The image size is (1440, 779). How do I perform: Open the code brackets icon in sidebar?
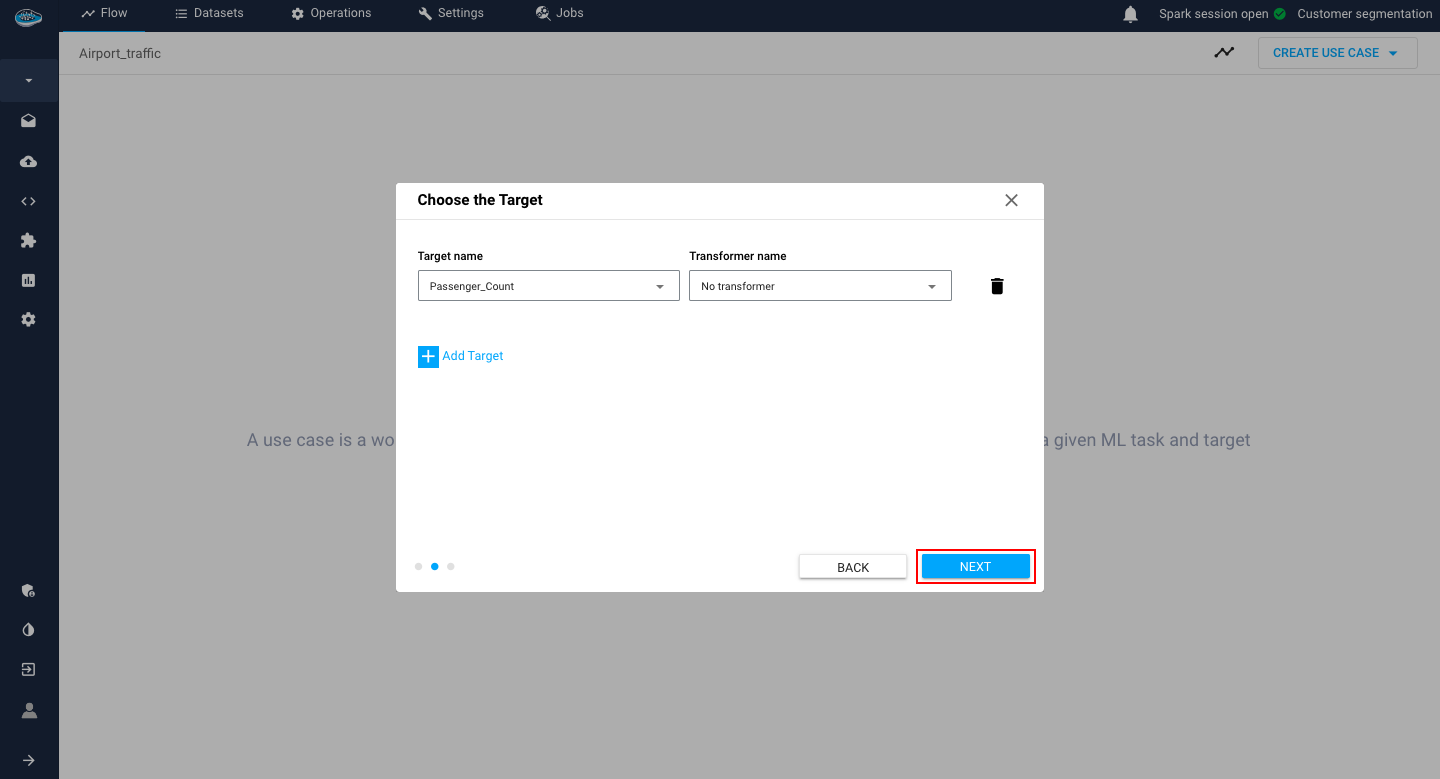click(x=29, y=201)
